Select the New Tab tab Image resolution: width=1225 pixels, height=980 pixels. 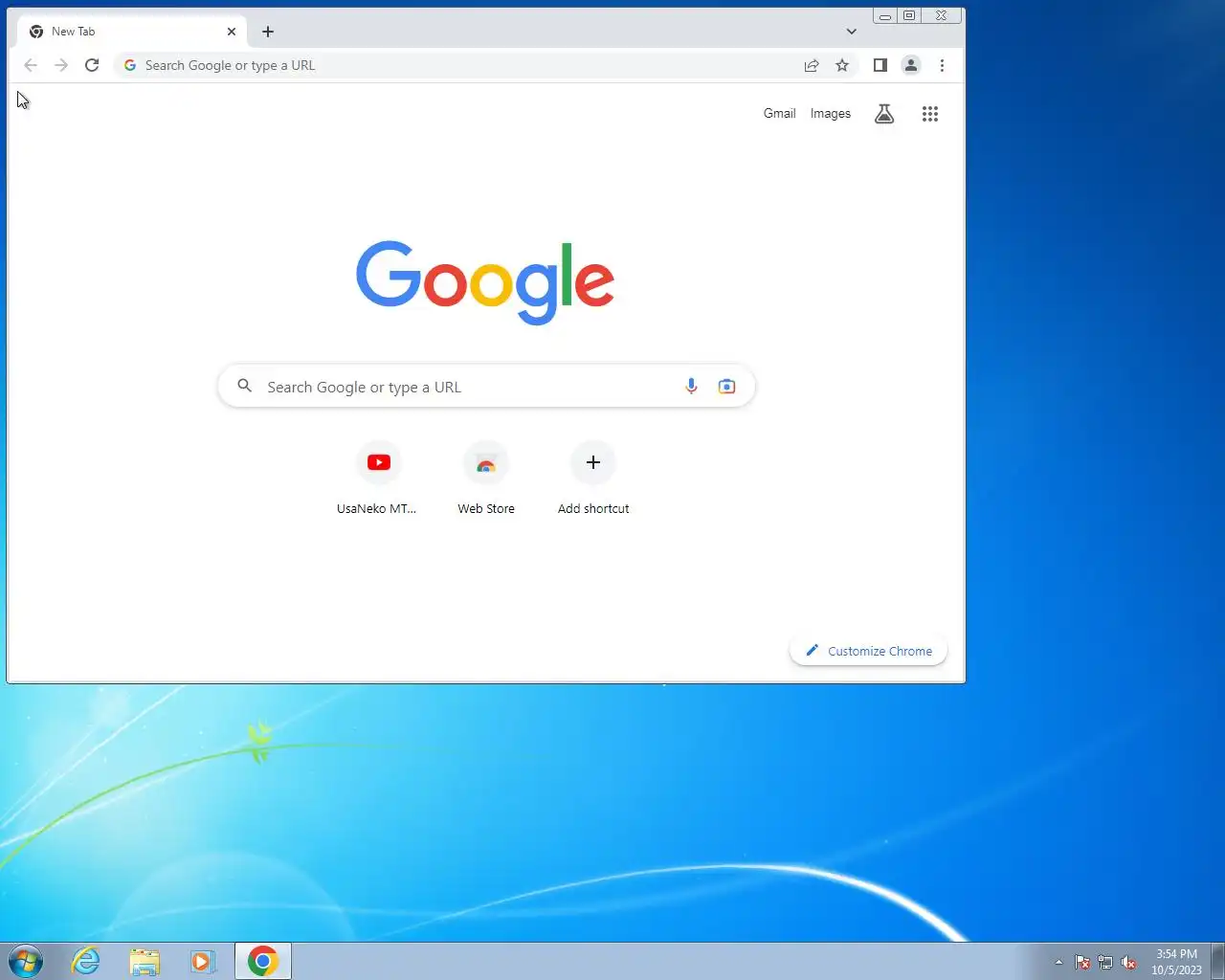coord(132,32)
